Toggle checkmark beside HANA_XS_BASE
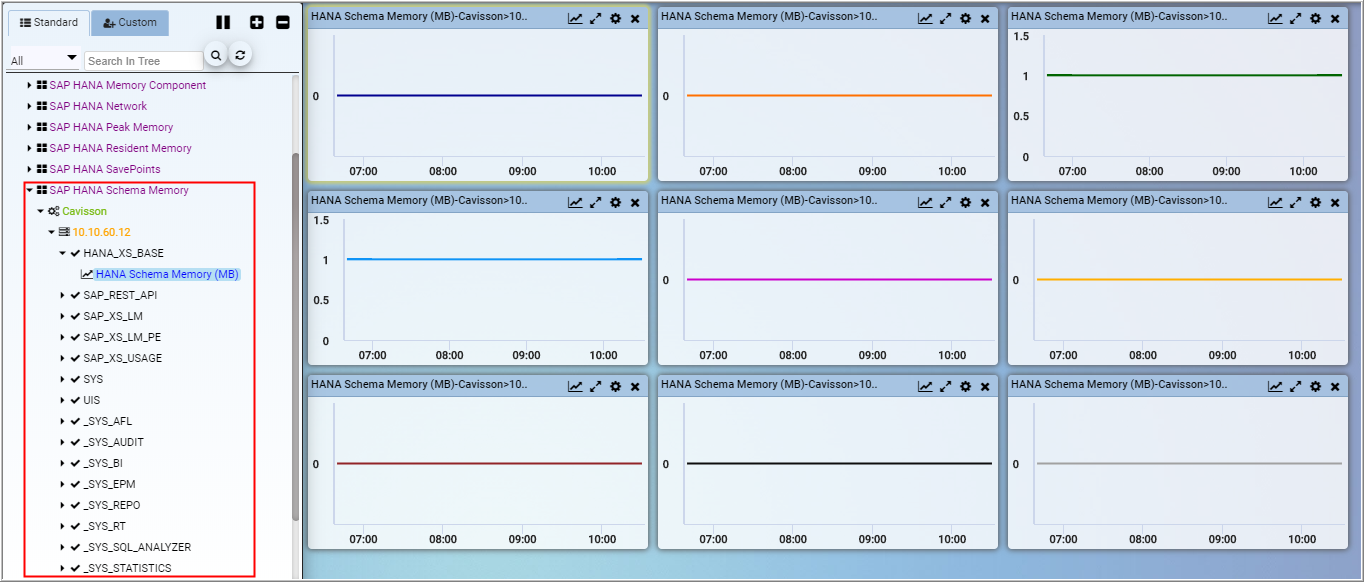1364x582 pixels. pyautogui.click(x=75, y=253)
